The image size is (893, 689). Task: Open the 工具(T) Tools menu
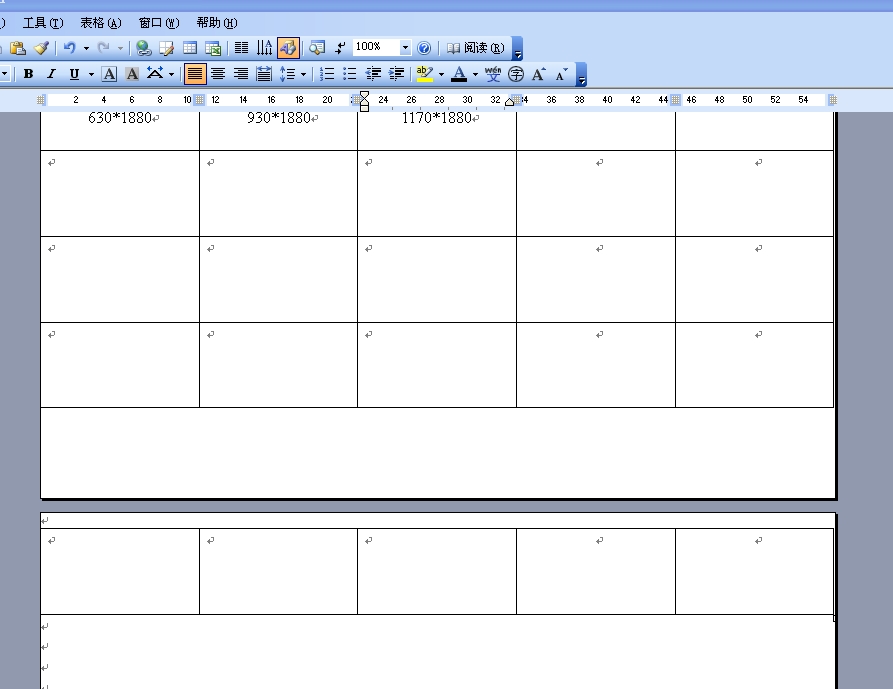point(43,23)
